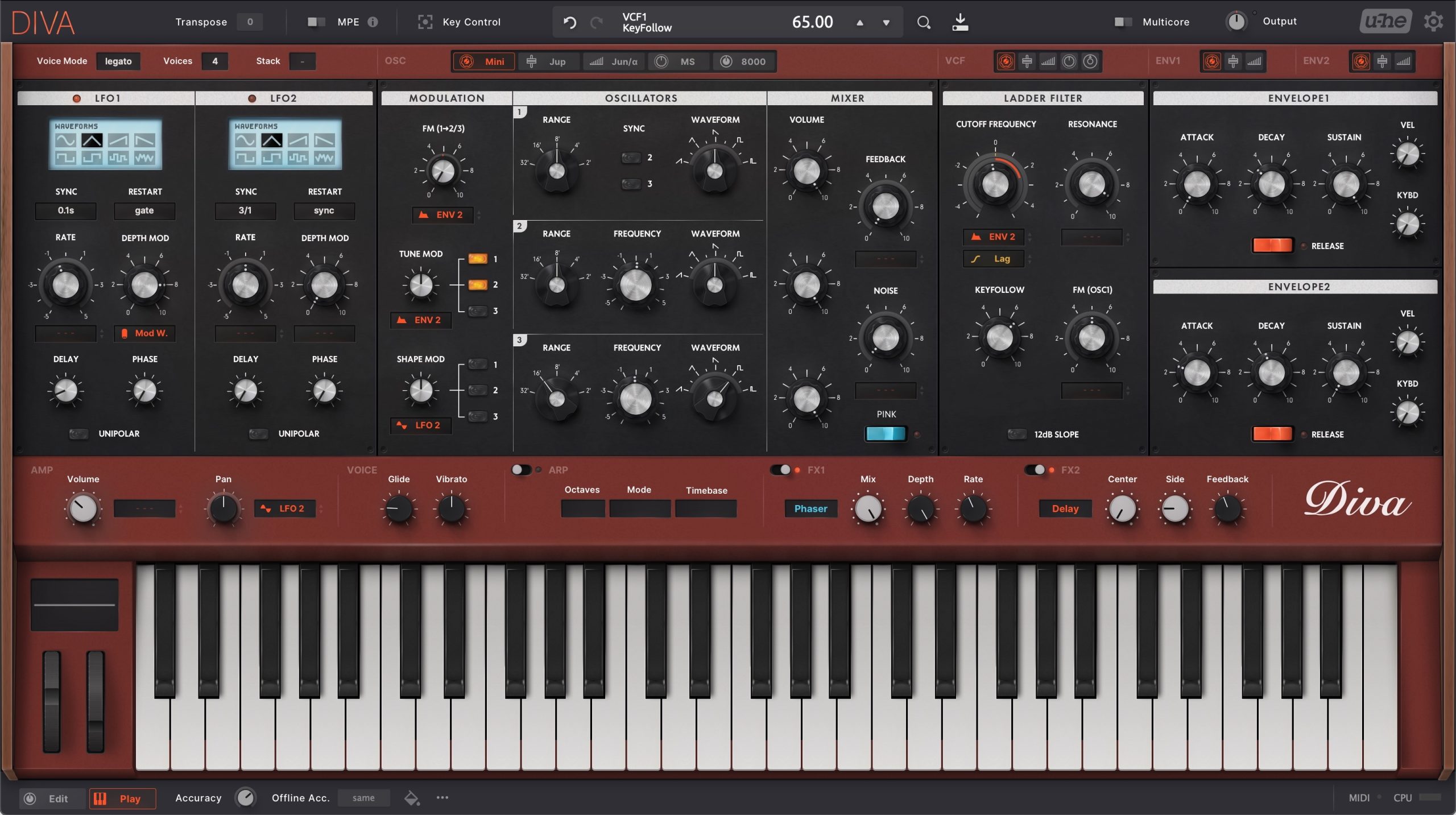1456x815 pixels.
Task: Click the Play view button
Action: point(122,799)
